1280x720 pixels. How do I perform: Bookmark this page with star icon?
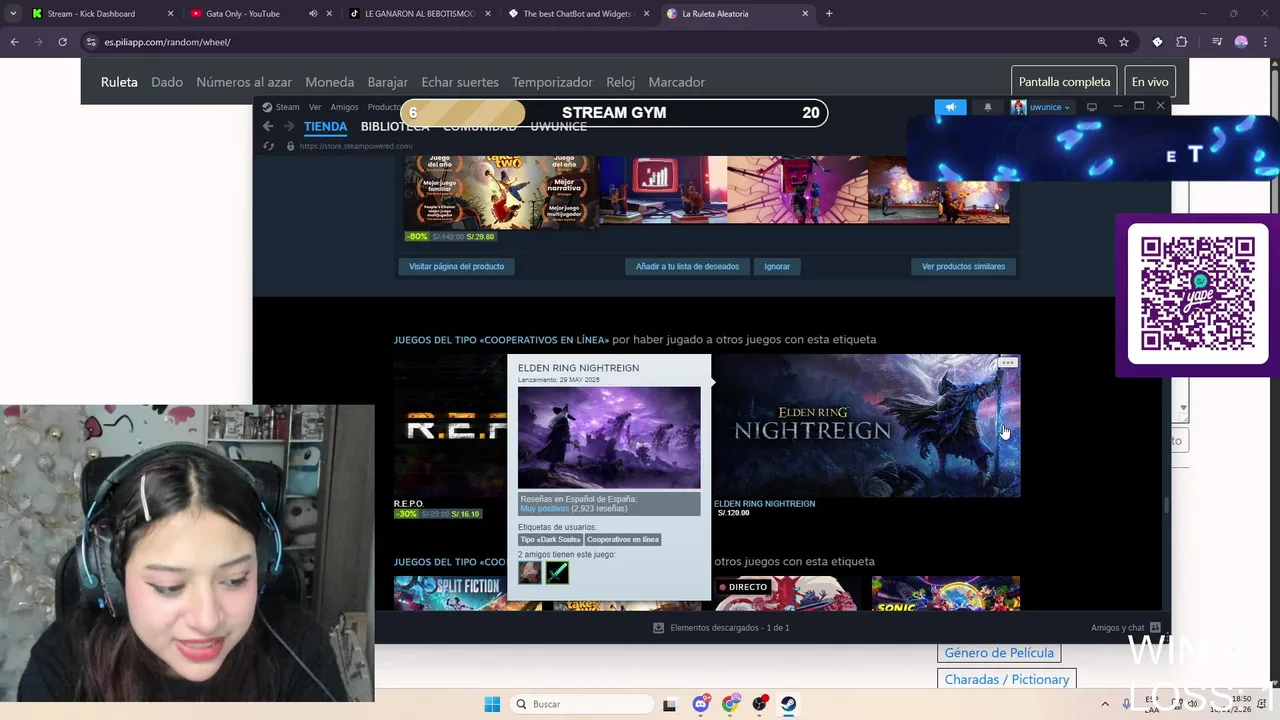click(x=1124, y=42)
